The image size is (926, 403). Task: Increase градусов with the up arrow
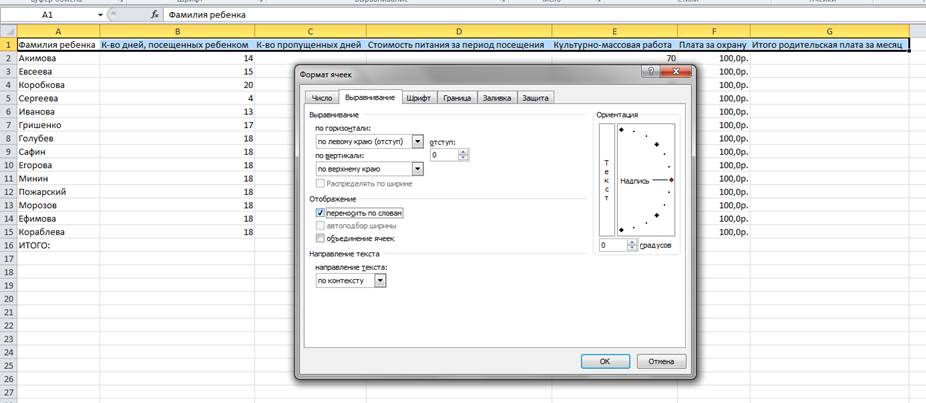coord(632,242)
